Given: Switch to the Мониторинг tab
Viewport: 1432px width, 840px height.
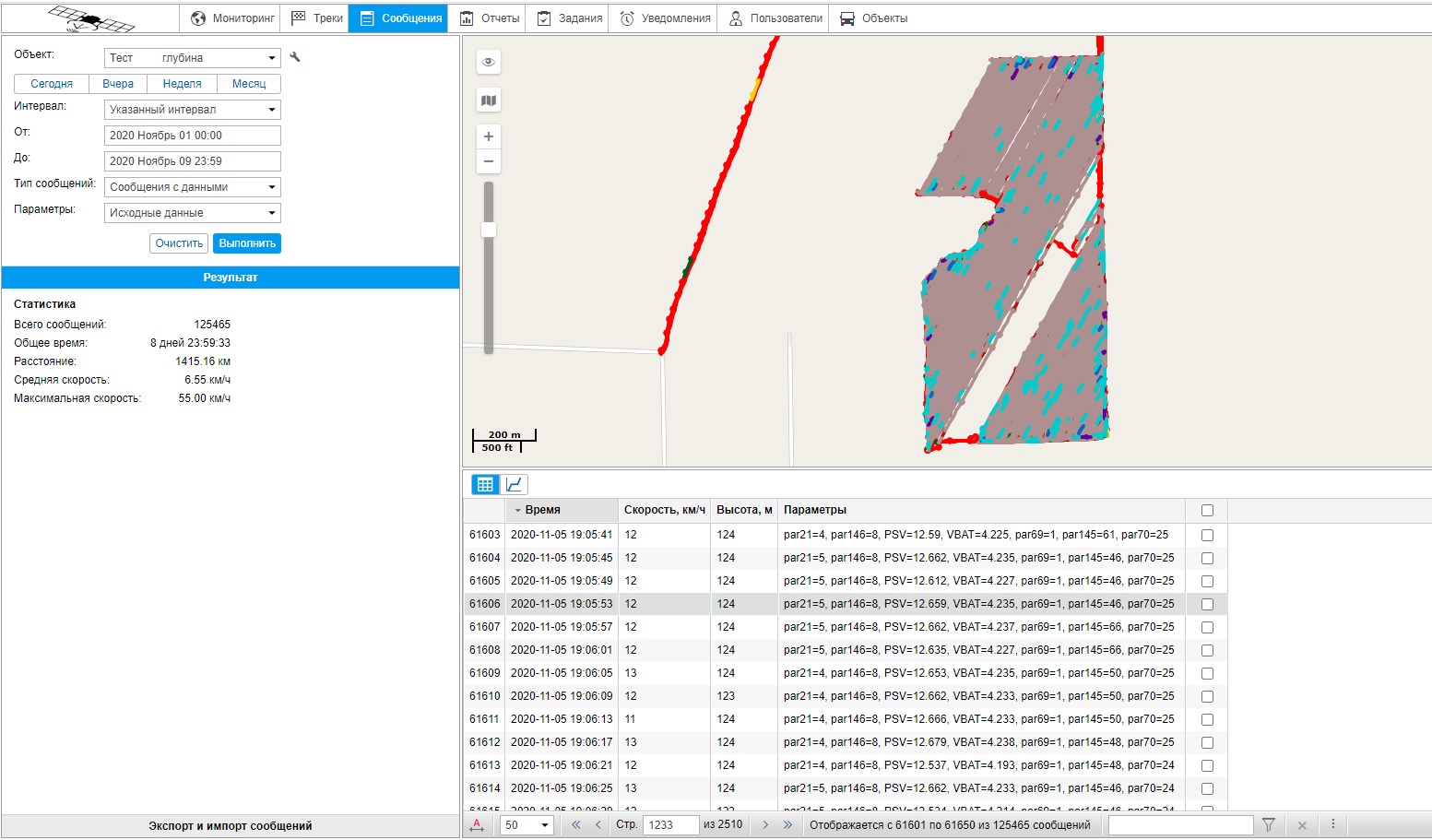Looking at the screenshot, I should [232, 18].
